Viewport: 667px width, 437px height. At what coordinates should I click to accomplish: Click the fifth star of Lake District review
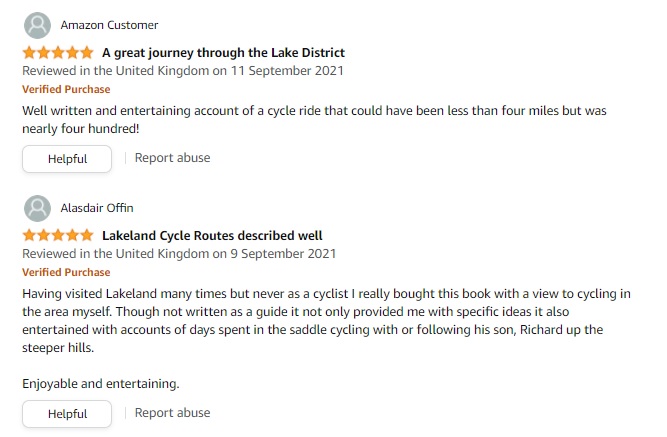(x=87, y=53)
